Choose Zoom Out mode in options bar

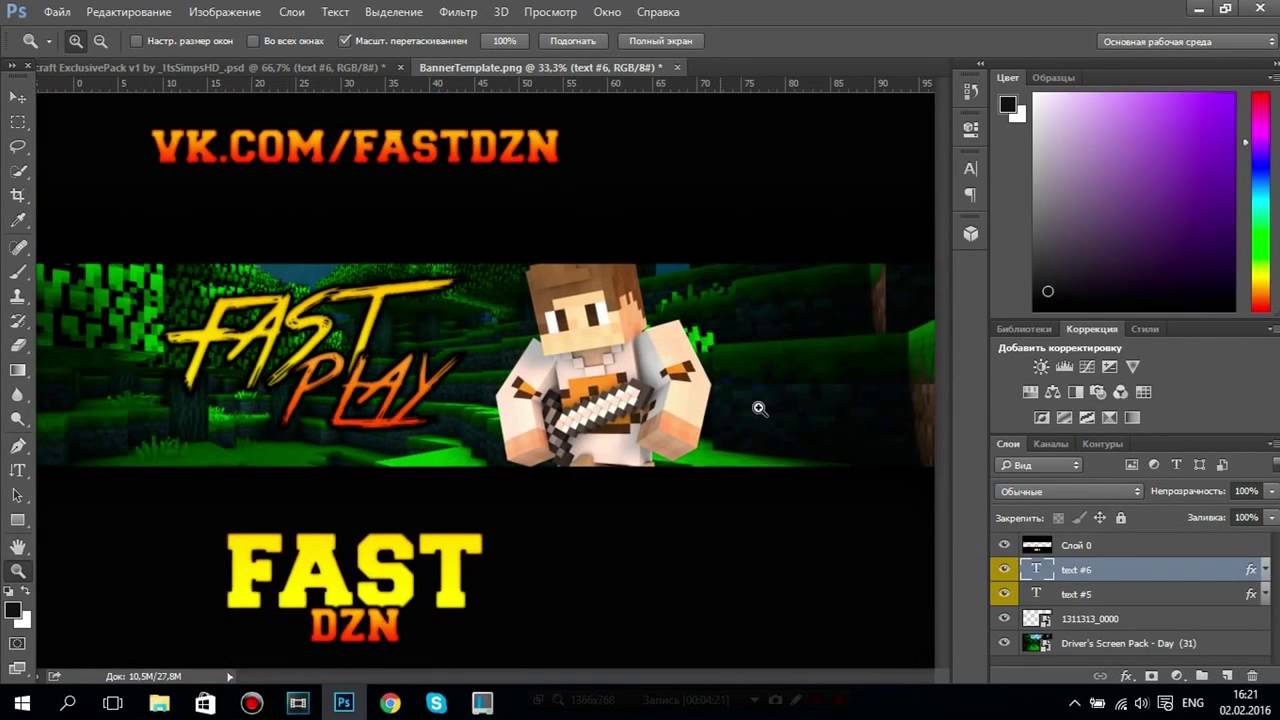[x=100, y=41]
